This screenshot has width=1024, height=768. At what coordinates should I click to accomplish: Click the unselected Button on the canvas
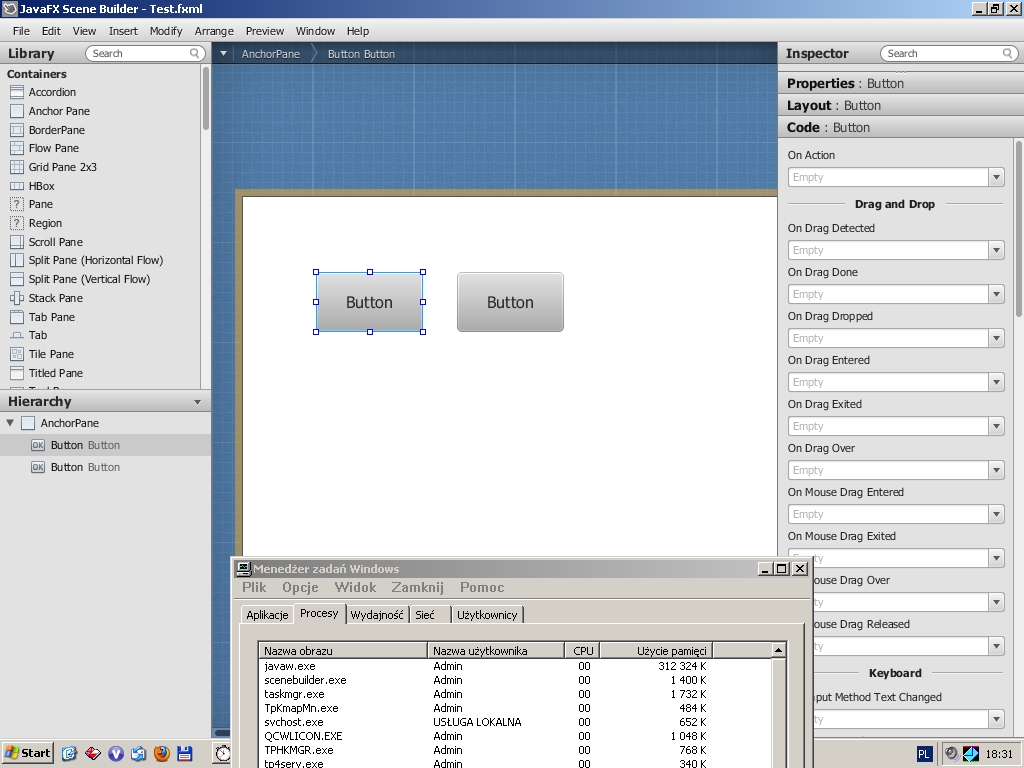[510, 302]
